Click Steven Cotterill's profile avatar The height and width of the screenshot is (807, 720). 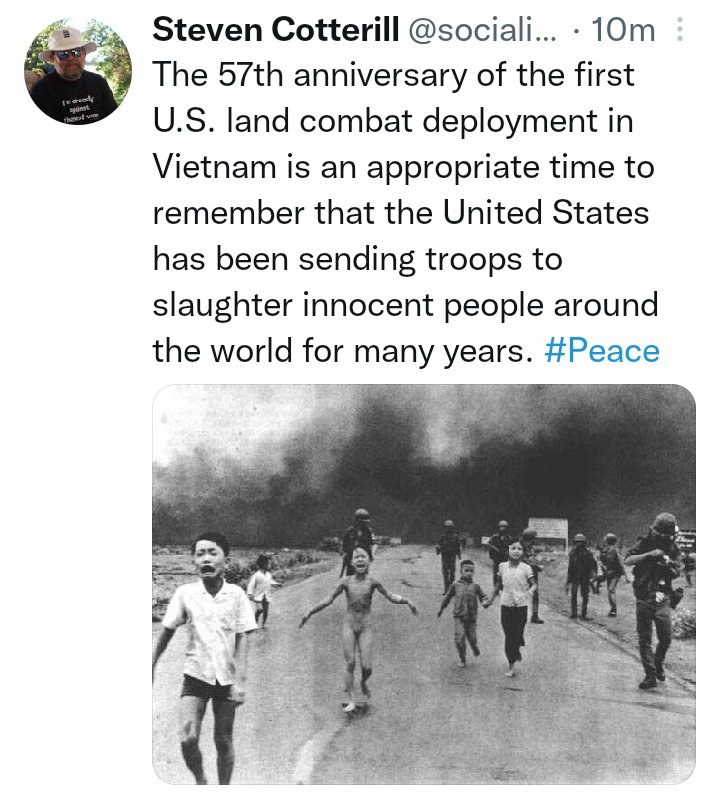(x=77, y=71)
